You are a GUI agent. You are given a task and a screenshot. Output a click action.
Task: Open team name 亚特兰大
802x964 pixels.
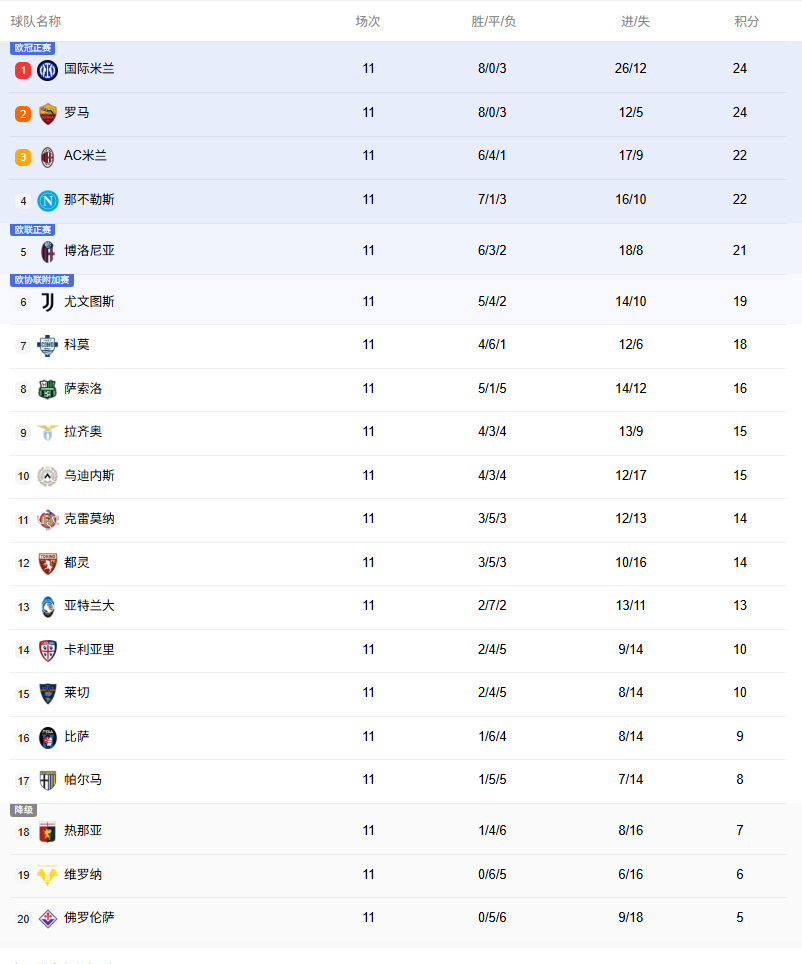[89, 606]
